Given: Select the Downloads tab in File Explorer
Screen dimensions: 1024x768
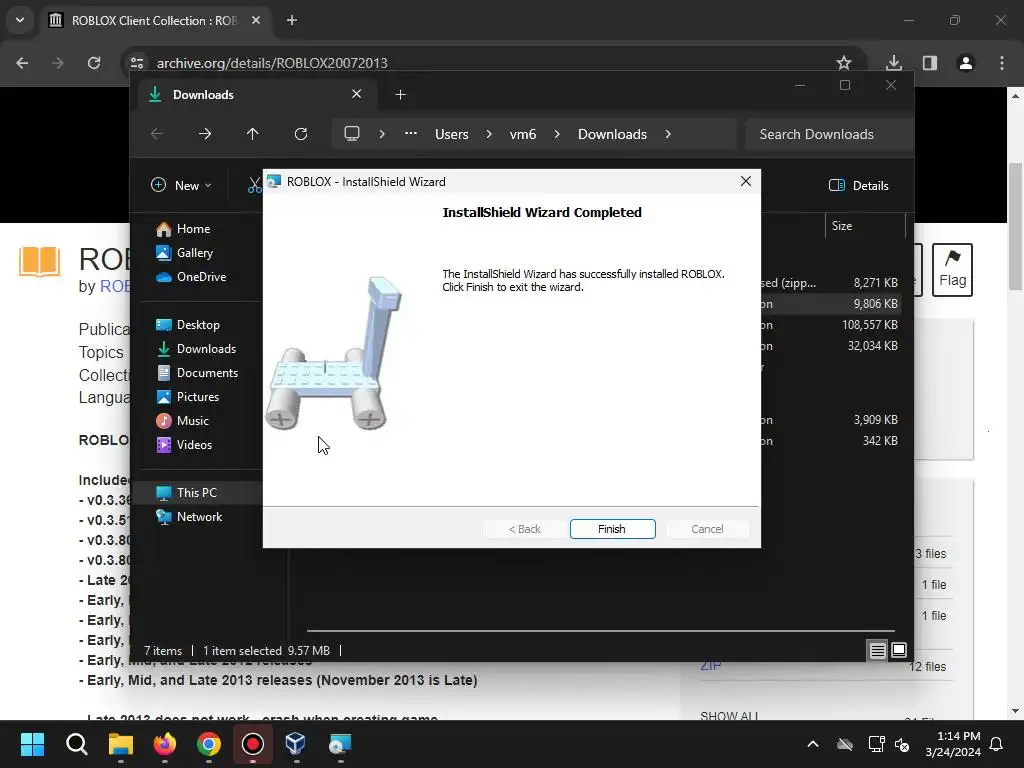Looking at the screenshot, I should (x=255, y=95).
